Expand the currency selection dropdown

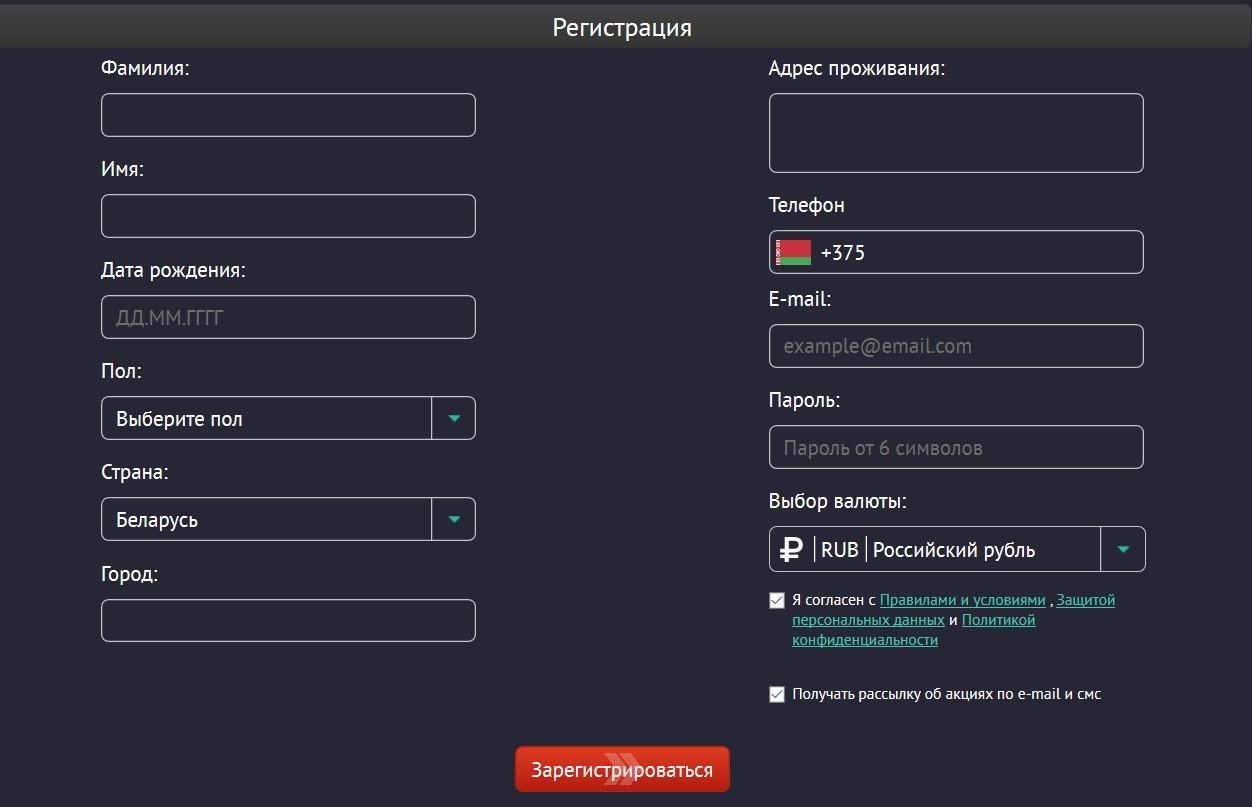[1122, 549]
